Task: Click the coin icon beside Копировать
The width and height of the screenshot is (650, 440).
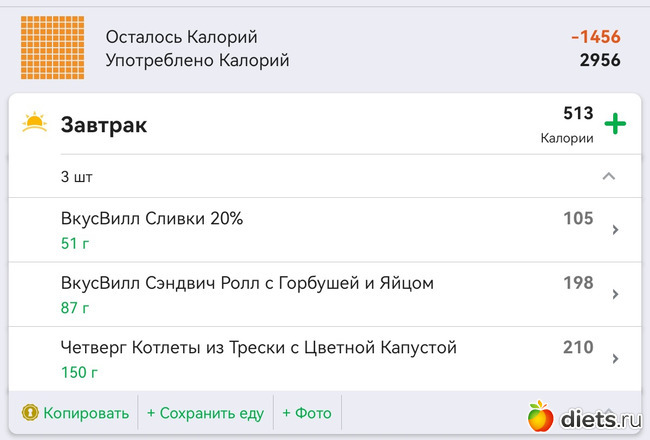Action: [x=30, y=413]
